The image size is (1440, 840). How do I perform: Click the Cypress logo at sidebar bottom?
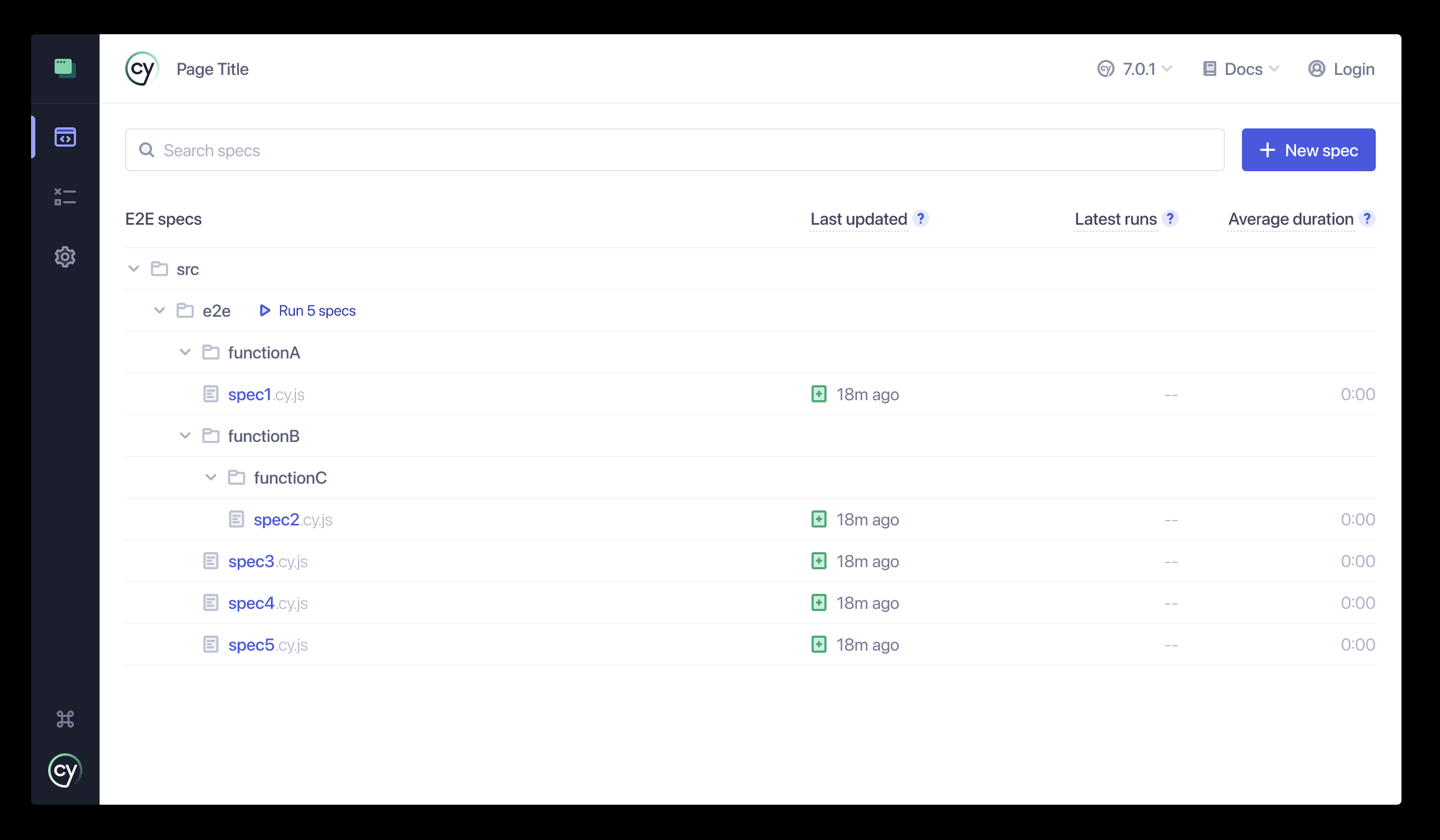65,770
